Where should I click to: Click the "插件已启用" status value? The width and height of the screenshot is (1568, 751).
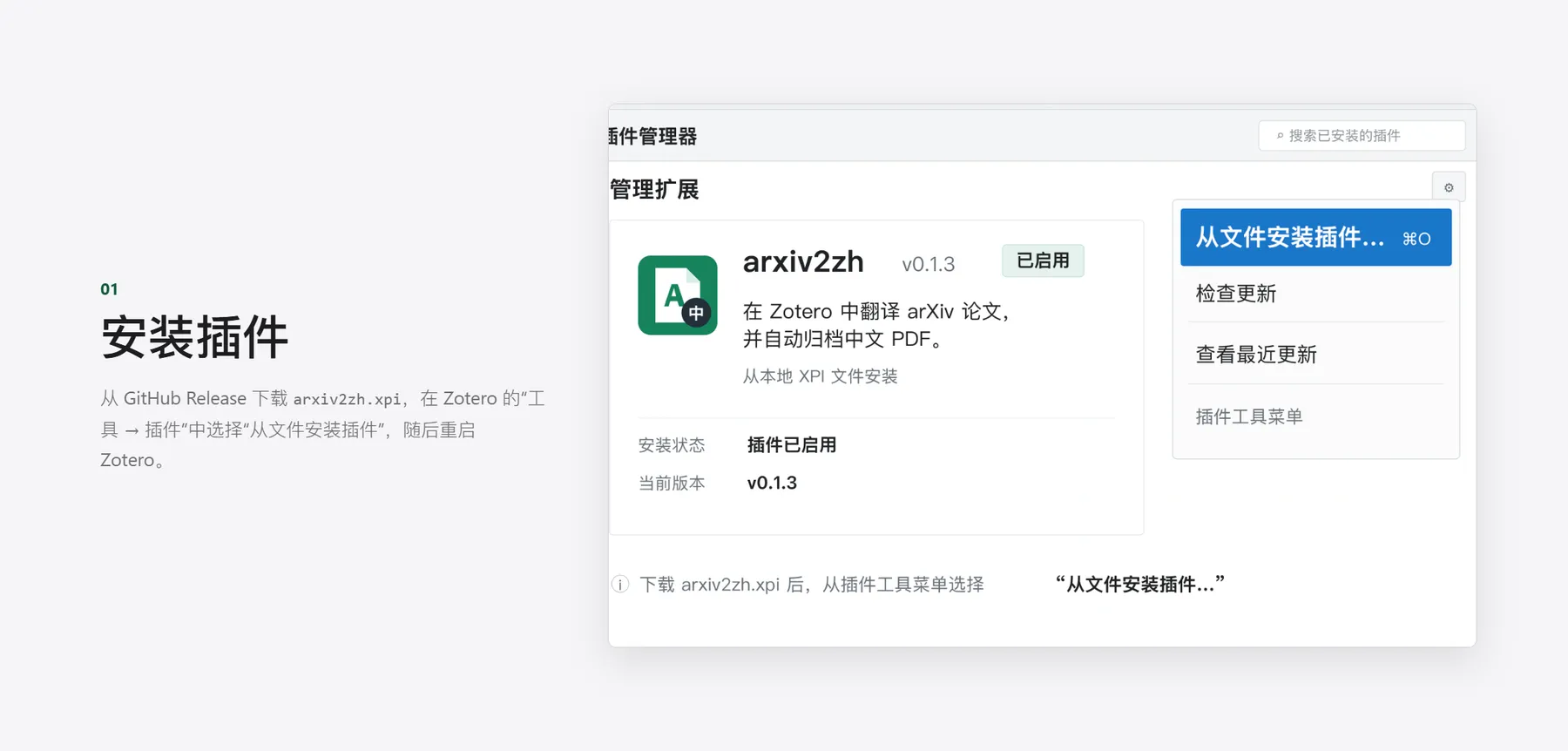click(x=792, y=445)
